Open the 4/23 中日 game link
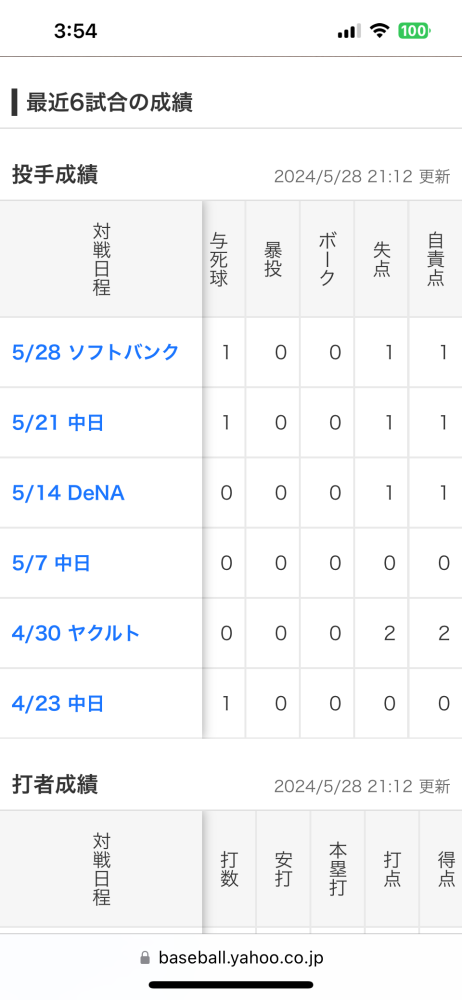The height and width of the screenshot is (1000, 462). click(x=58, y=703)
